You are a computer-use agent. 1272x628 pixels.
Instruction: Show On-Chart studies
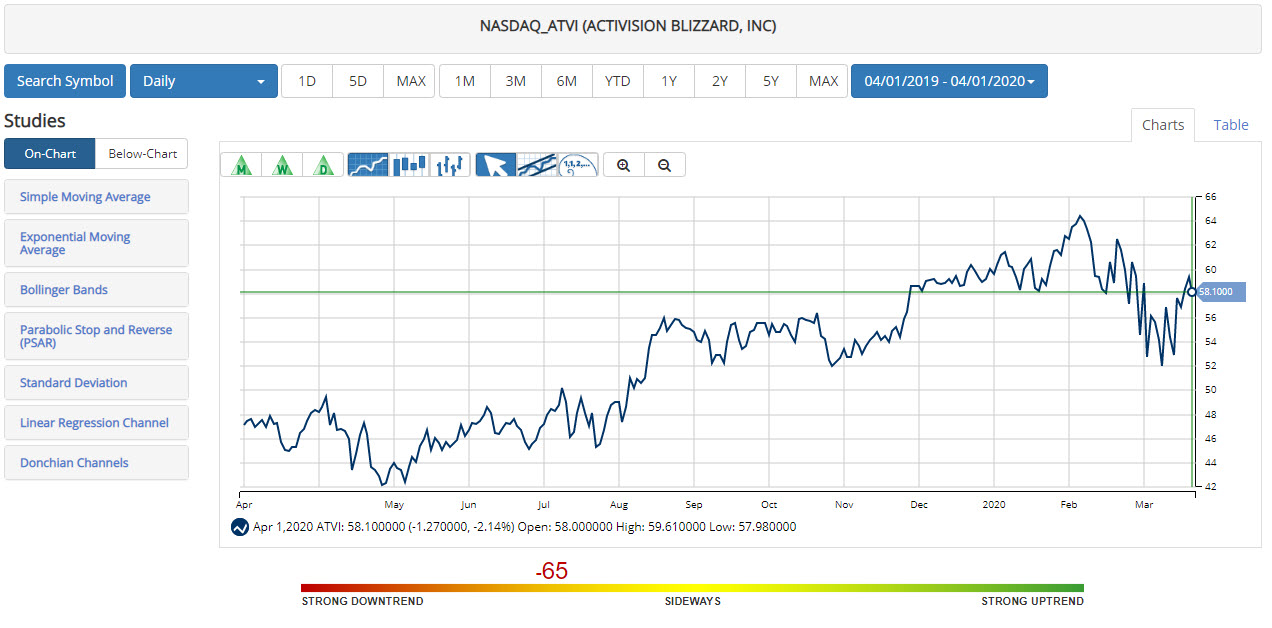pyautogui.click(x=50, y=154)
